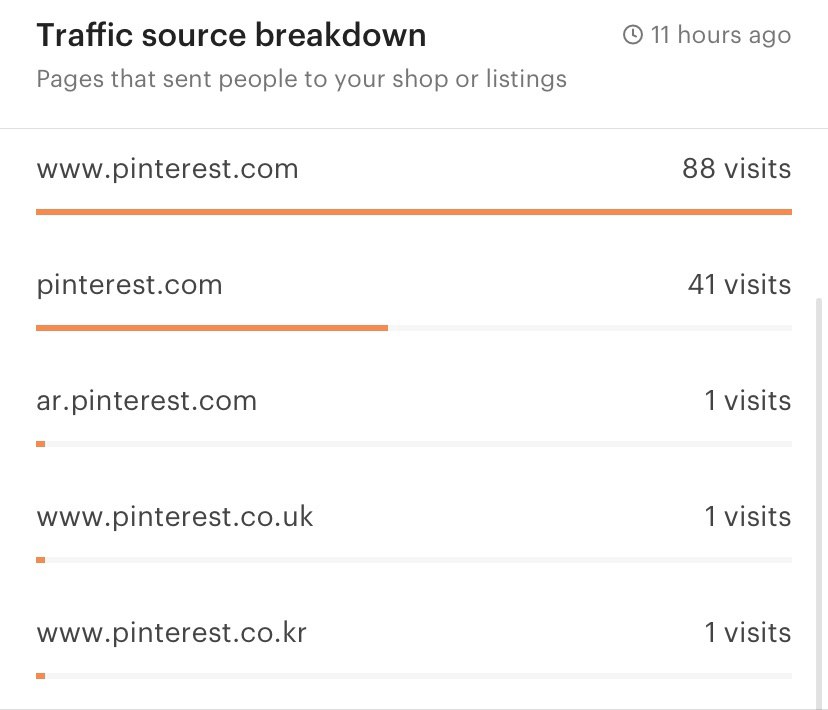Open the ar.pinterest.com traffic source
This screenshot has height=710, width=828.
pyautogui.click(x=146, y=401)
